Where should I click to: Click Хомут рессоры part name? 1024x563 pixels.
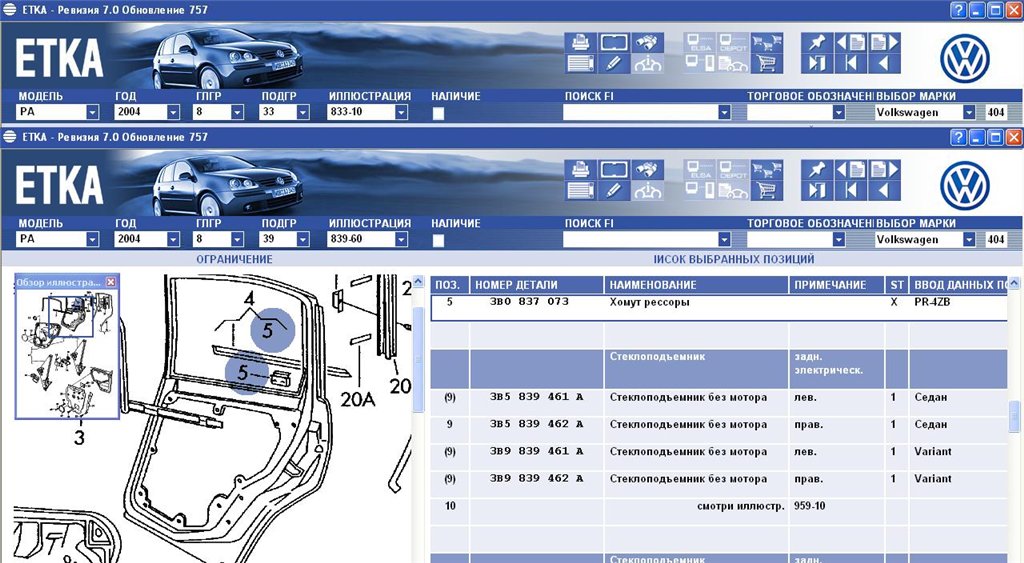tap(649, 302)
